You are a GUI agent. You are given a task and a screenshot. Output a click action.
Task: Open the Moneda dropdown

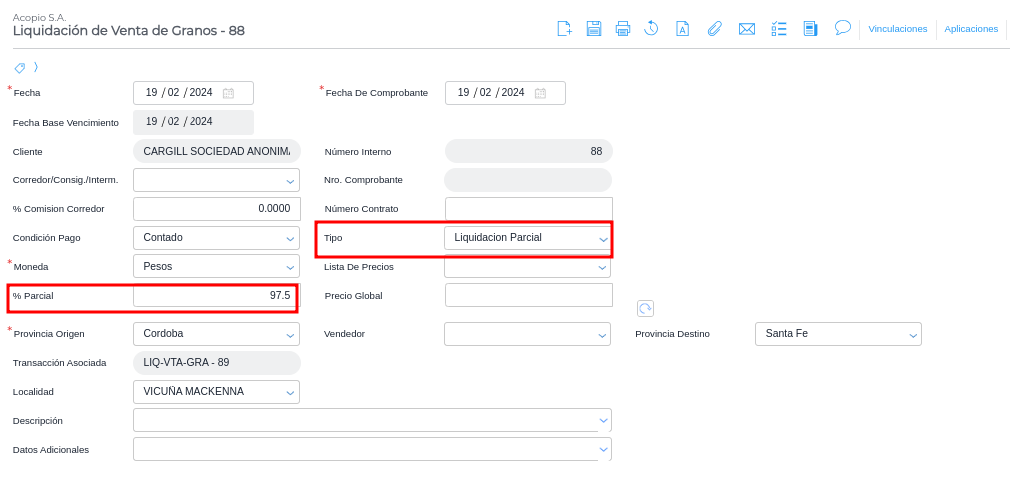(291, 267)
